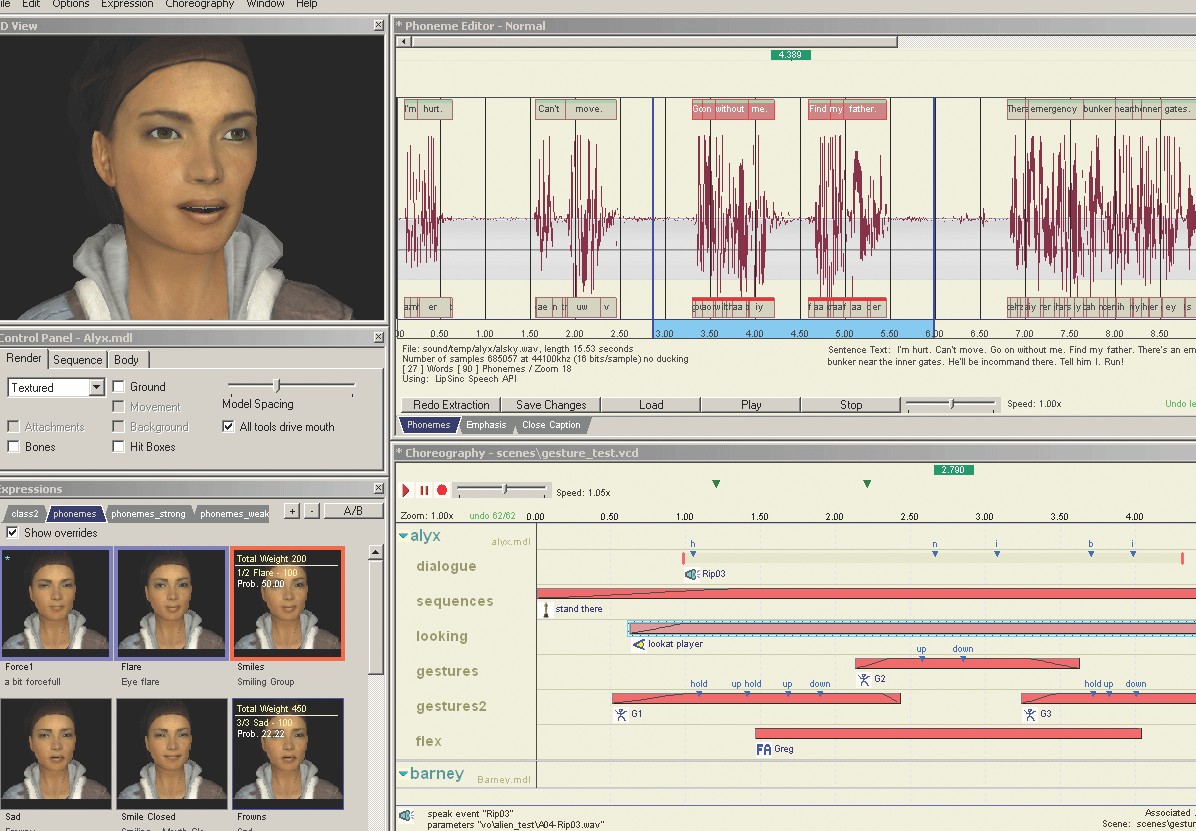Image resolution: width=1196 pixels, height=831 pixels.
Task: Click the choreography play triangle icon
Action: (406, 490)
